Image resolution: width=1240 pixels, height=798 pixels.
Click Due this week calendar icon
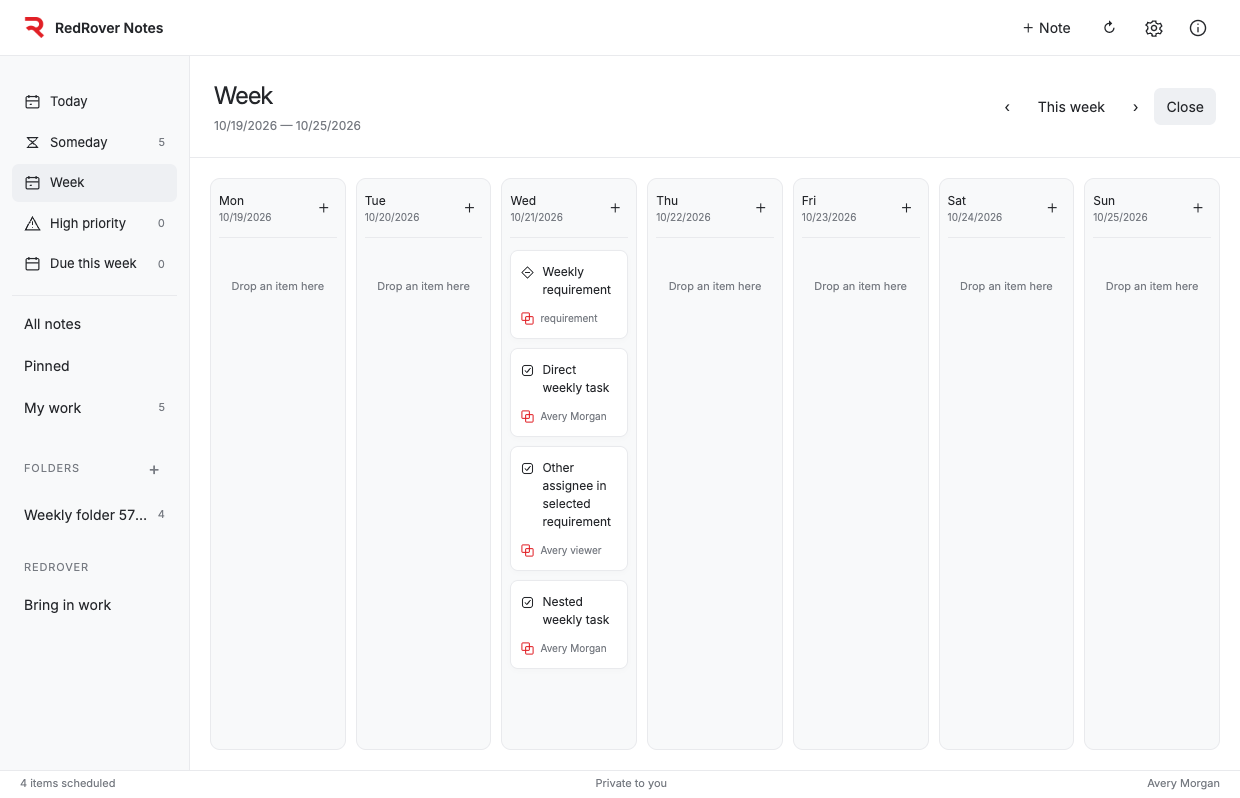[x=32, y=264]
